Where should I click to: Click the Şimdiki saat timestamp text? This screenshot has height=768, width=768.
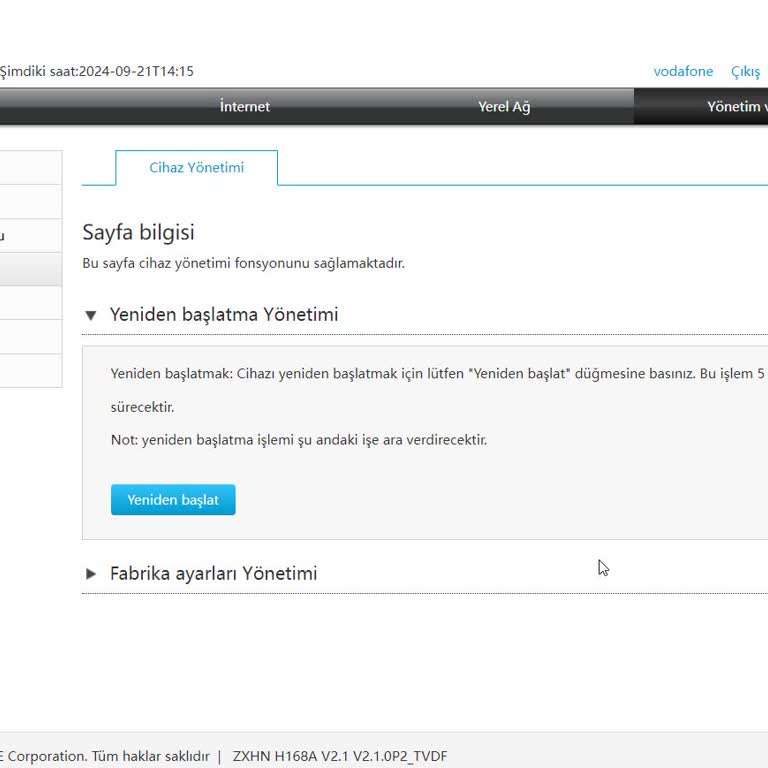(96, 72)
